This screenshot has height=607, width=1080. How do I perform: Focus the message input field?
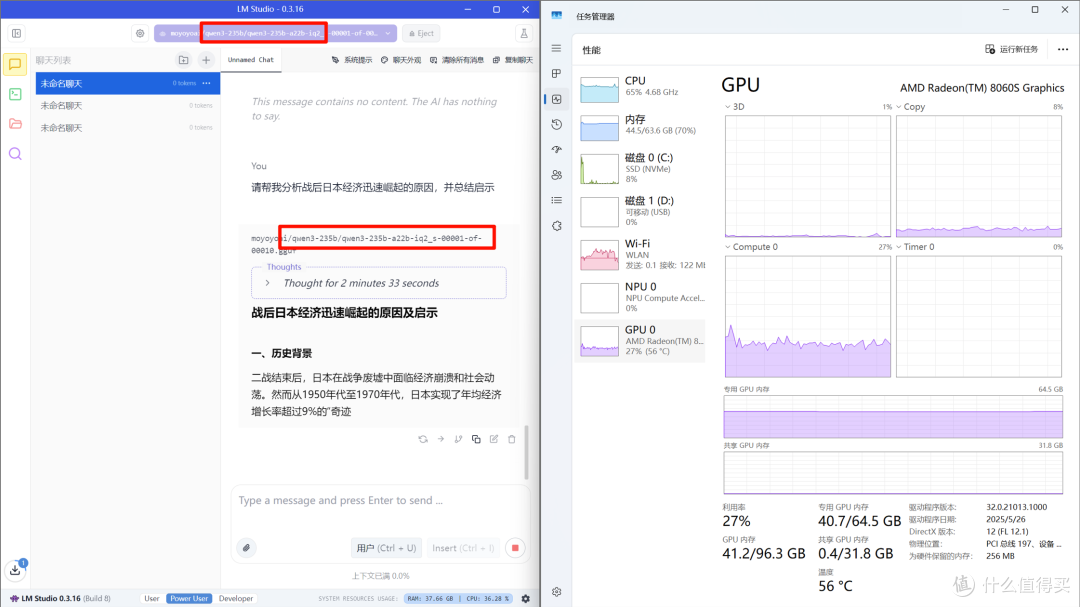point(380,501)
